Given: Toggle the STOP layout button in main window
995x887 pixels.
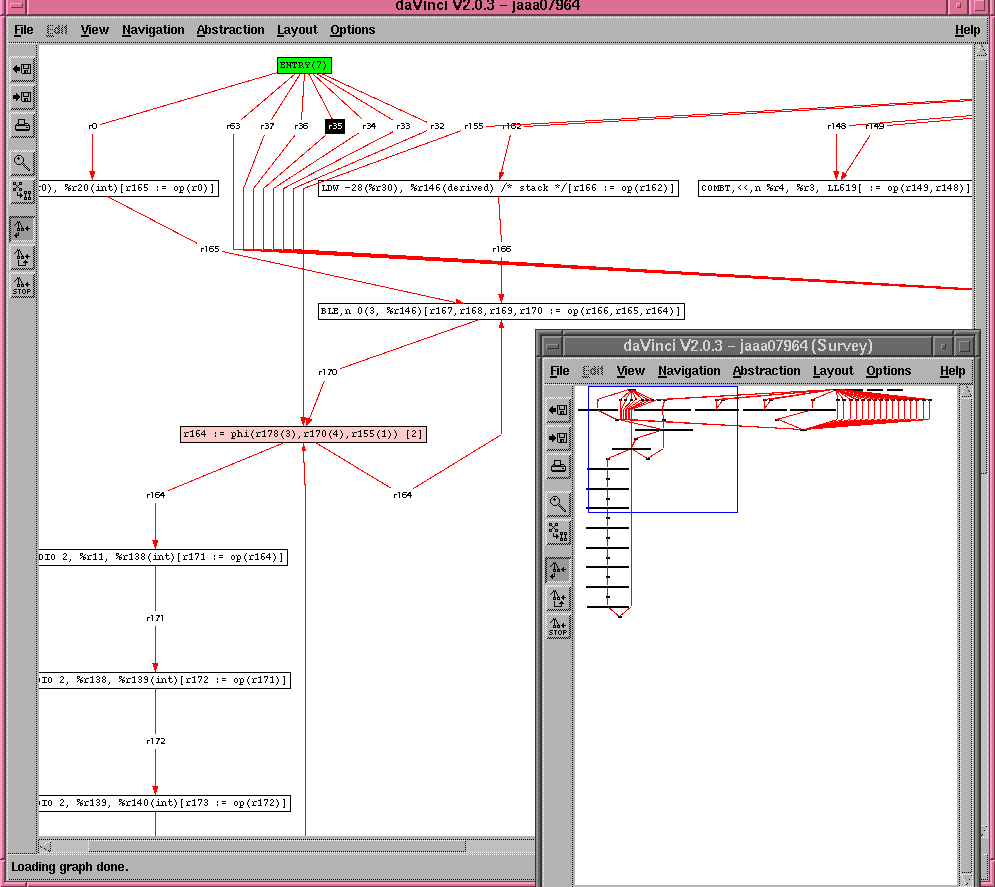Looking at the screenshot, I should point(22,285).
